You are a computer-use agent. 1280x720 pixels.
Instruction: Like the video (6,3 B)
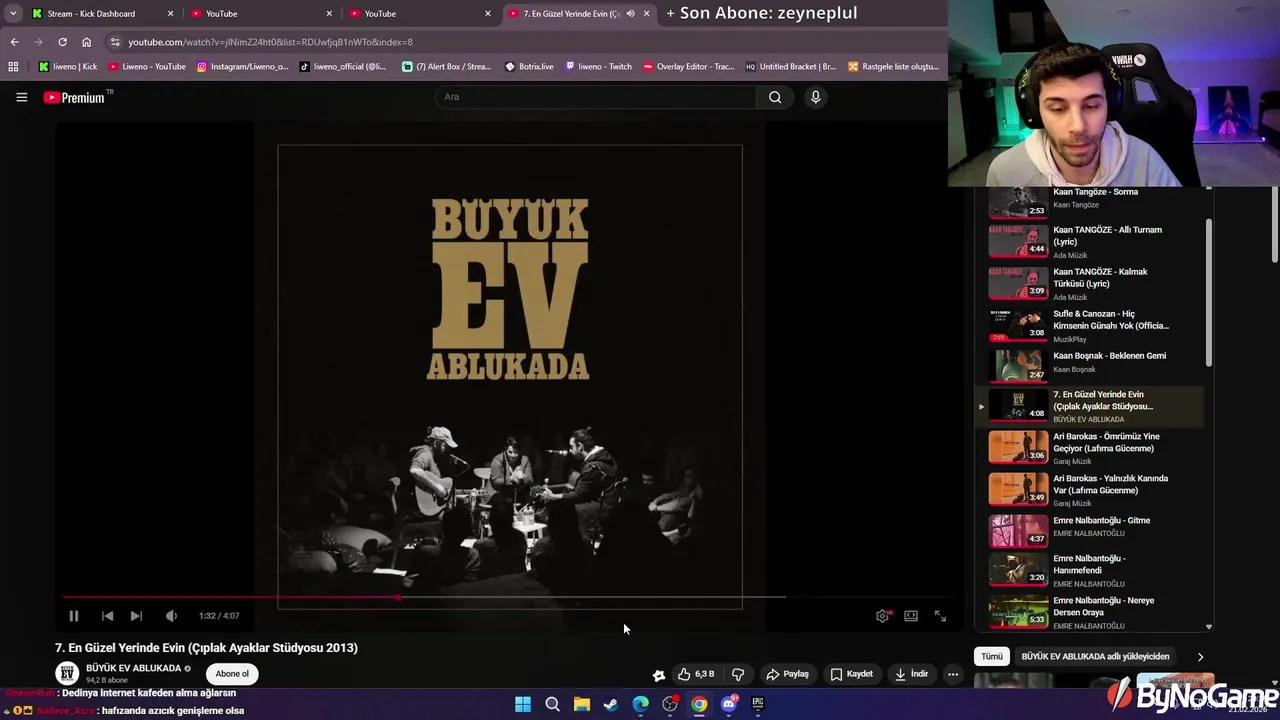(696, 674)
